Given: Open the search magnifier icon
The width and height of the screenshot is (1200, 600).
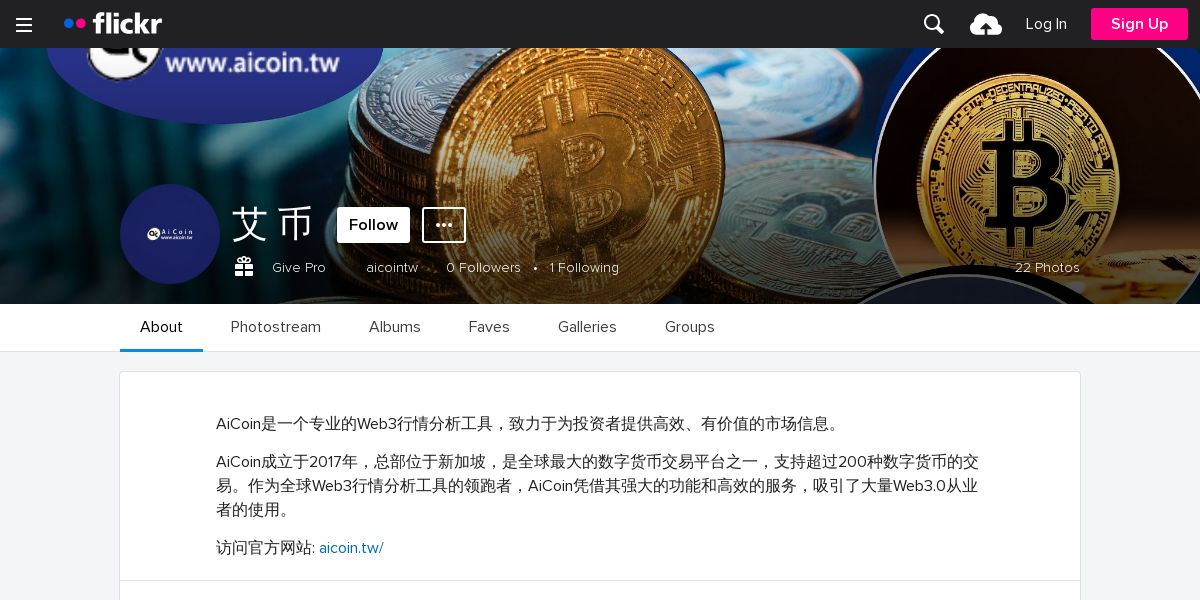Looking at the screenshot, I should click(x=934, y=24).
